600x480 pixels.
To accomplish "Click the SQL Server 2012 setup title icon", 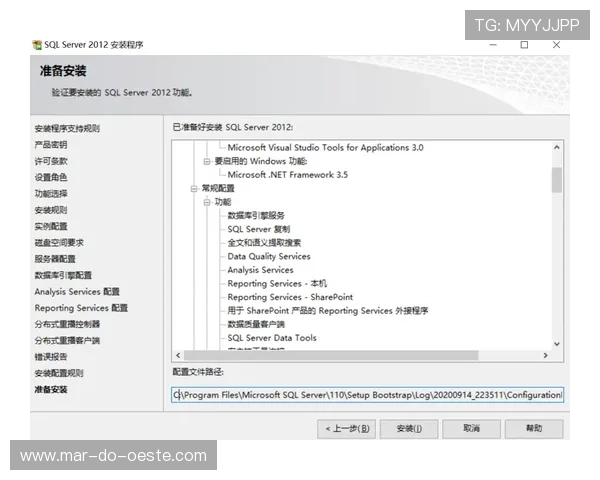I will [37, 45].
